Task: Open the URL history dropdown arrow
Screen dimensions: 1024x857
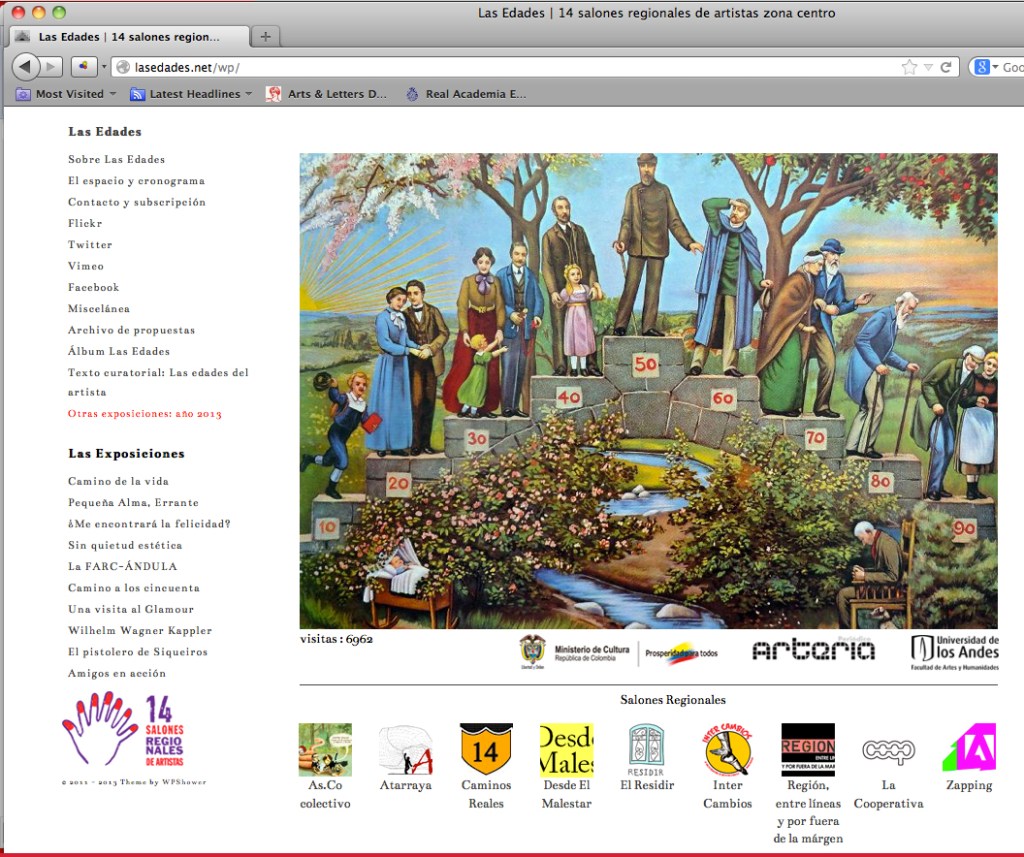Action: click(928, 67)
